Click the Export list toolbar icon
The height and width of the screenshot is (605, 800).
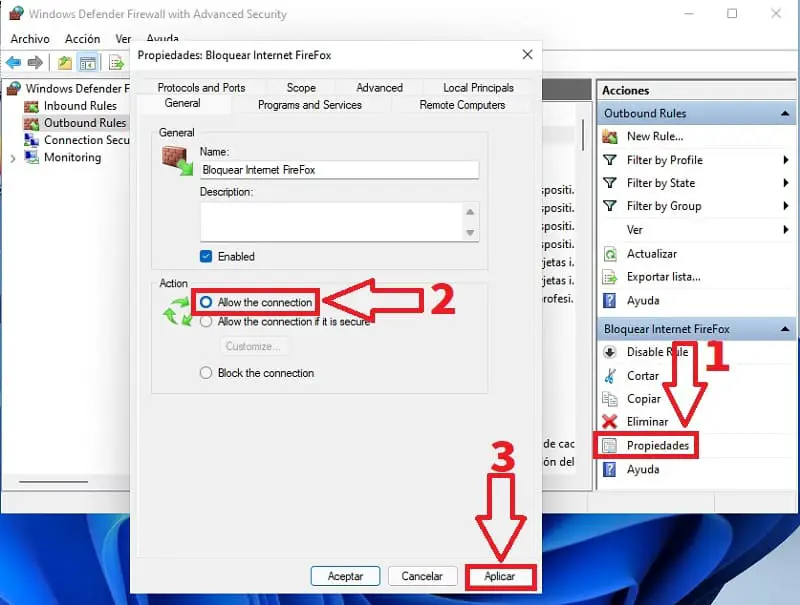(116, 63)
